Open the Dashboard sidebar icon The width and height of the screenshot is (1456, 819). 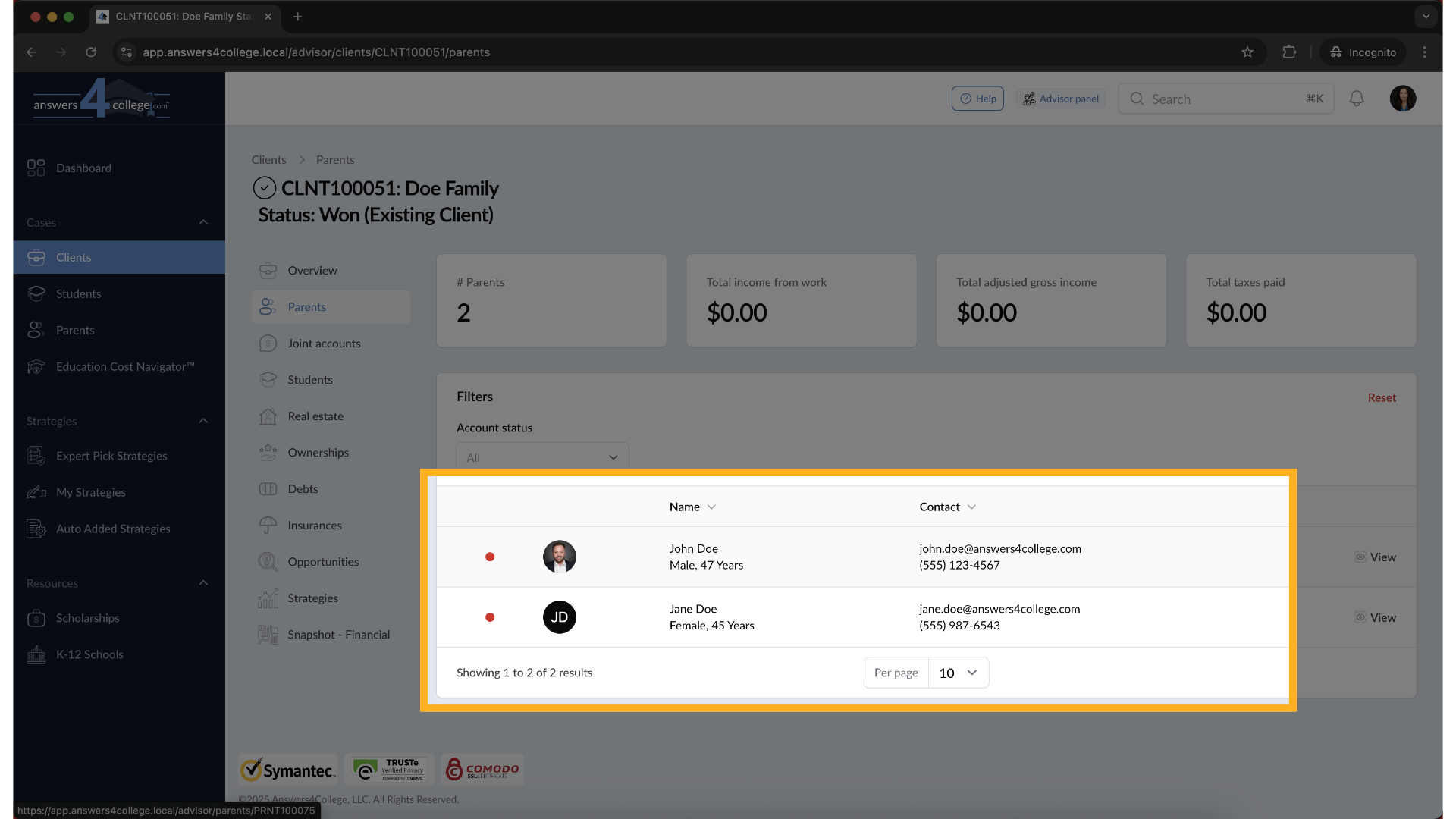point(36,168)
